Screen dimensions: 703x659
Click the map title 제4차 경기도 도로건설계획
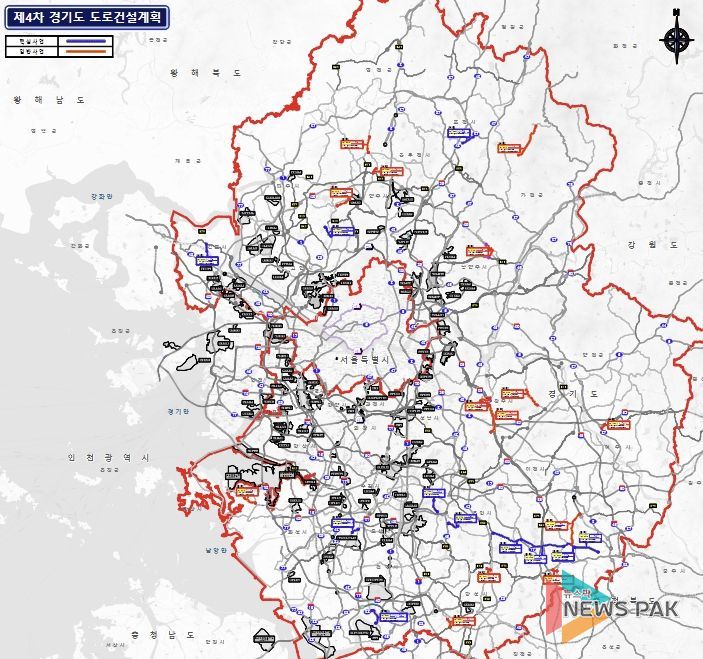pos(85,16)
